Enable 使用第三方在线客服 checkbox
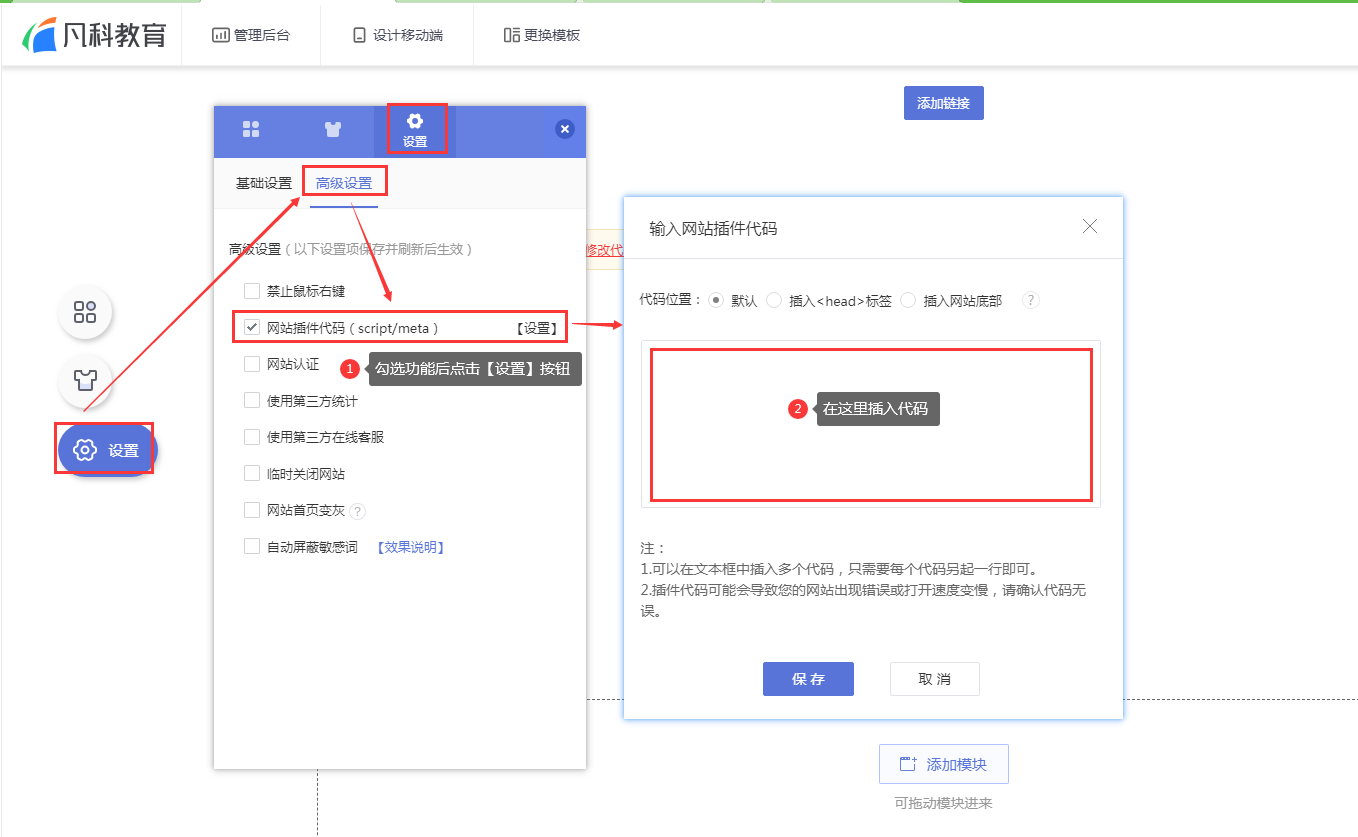 tap(252, 437)
